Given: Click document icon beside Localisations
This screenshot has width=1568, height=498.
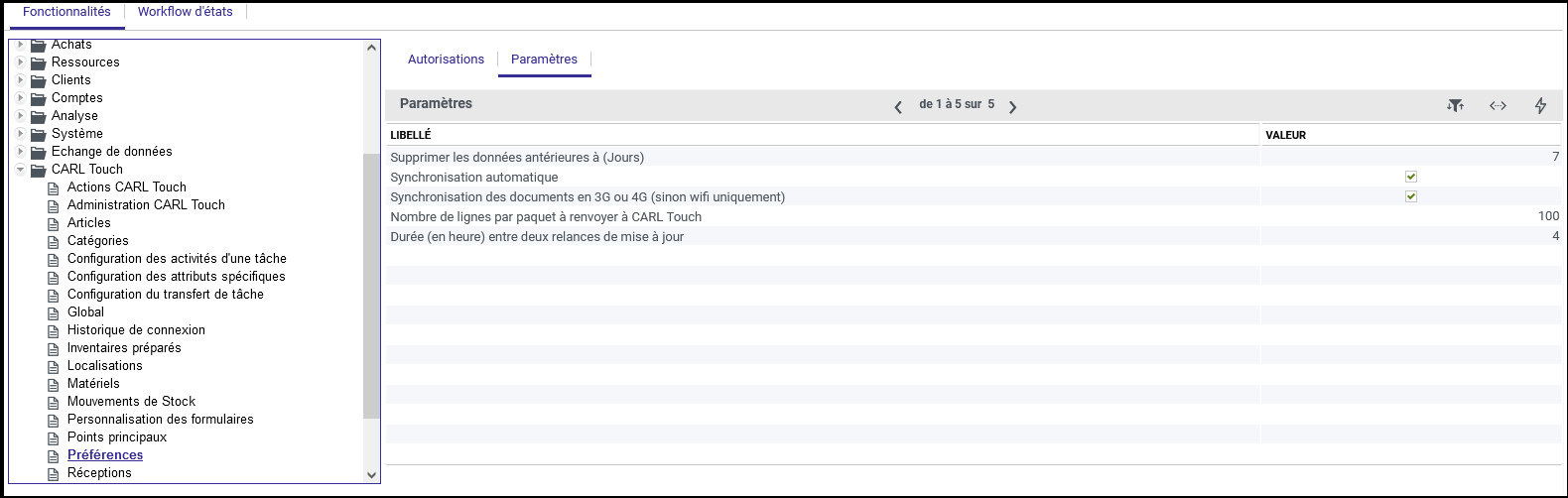Looking at the screenshot, I should click(54, 366).
